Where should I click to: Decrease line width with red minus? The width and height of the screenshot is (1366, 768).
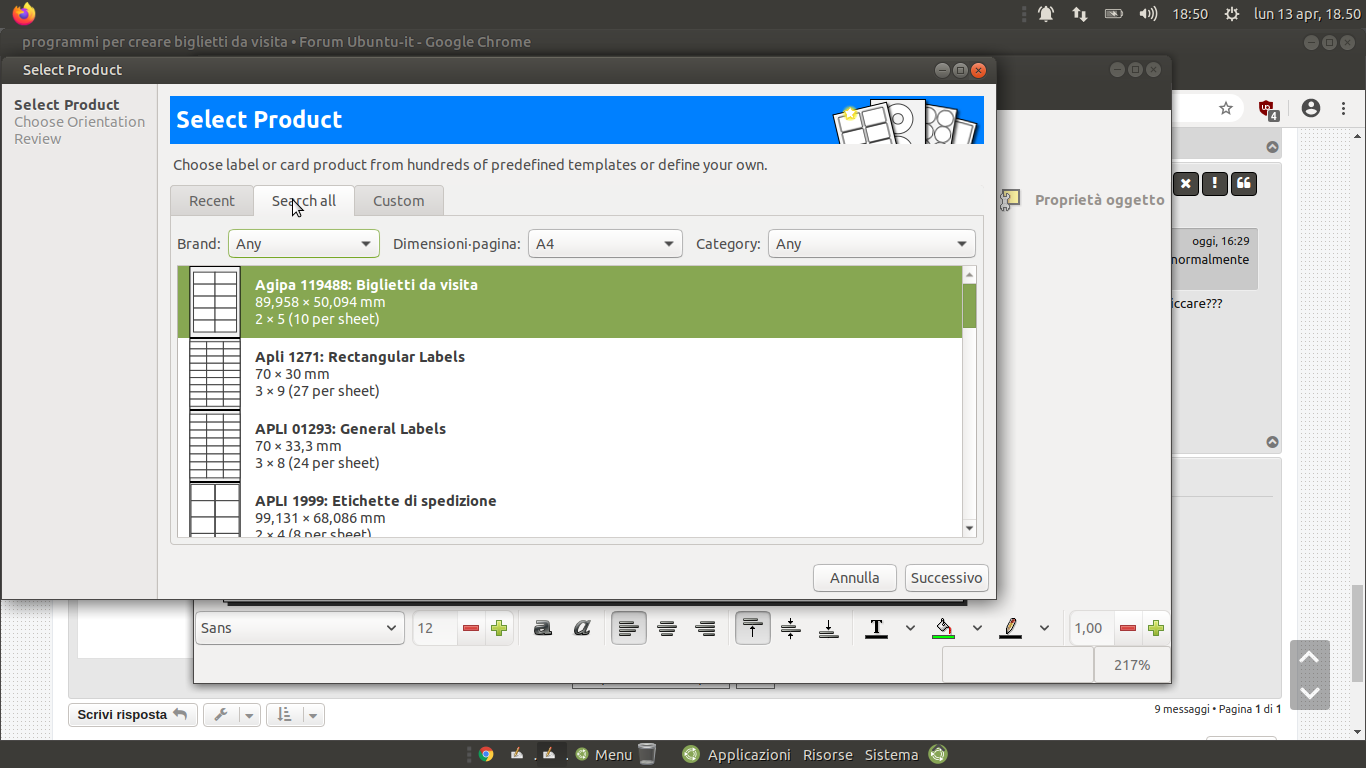[1128, 628]
